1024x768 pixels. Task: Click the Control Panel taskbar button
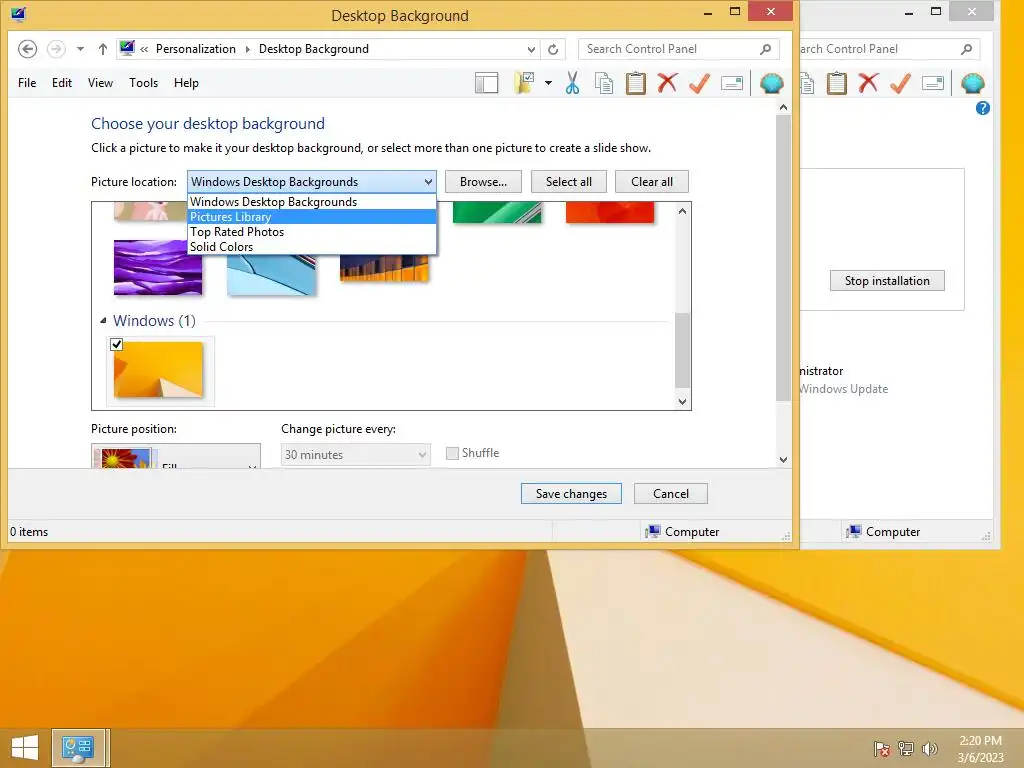tap(78, 748)
